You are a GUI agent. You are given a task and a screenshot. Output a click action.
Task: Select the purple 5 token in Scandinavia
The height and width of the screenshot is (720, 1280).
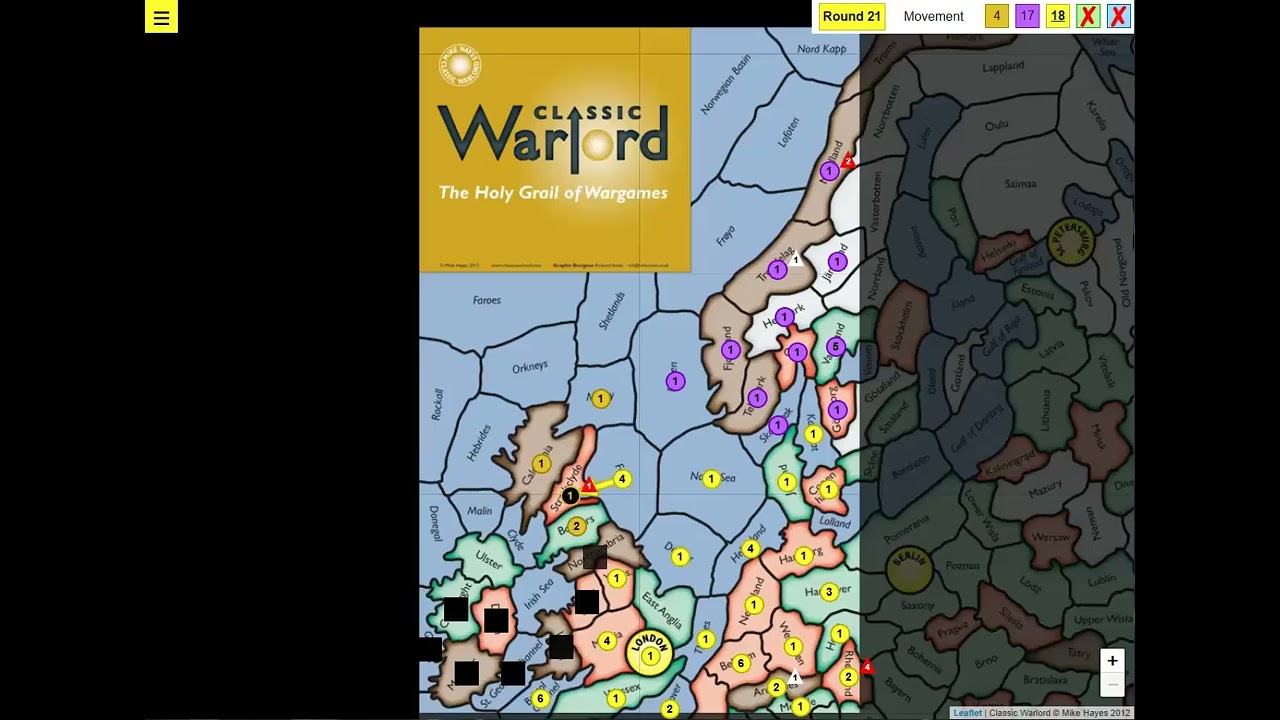coord(835,347)
